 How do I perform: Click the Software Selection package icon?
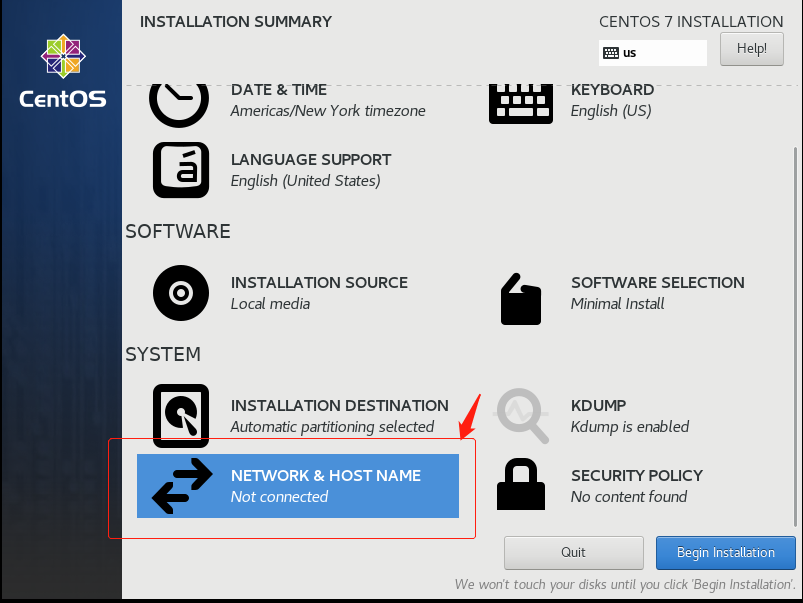[520, 298]
